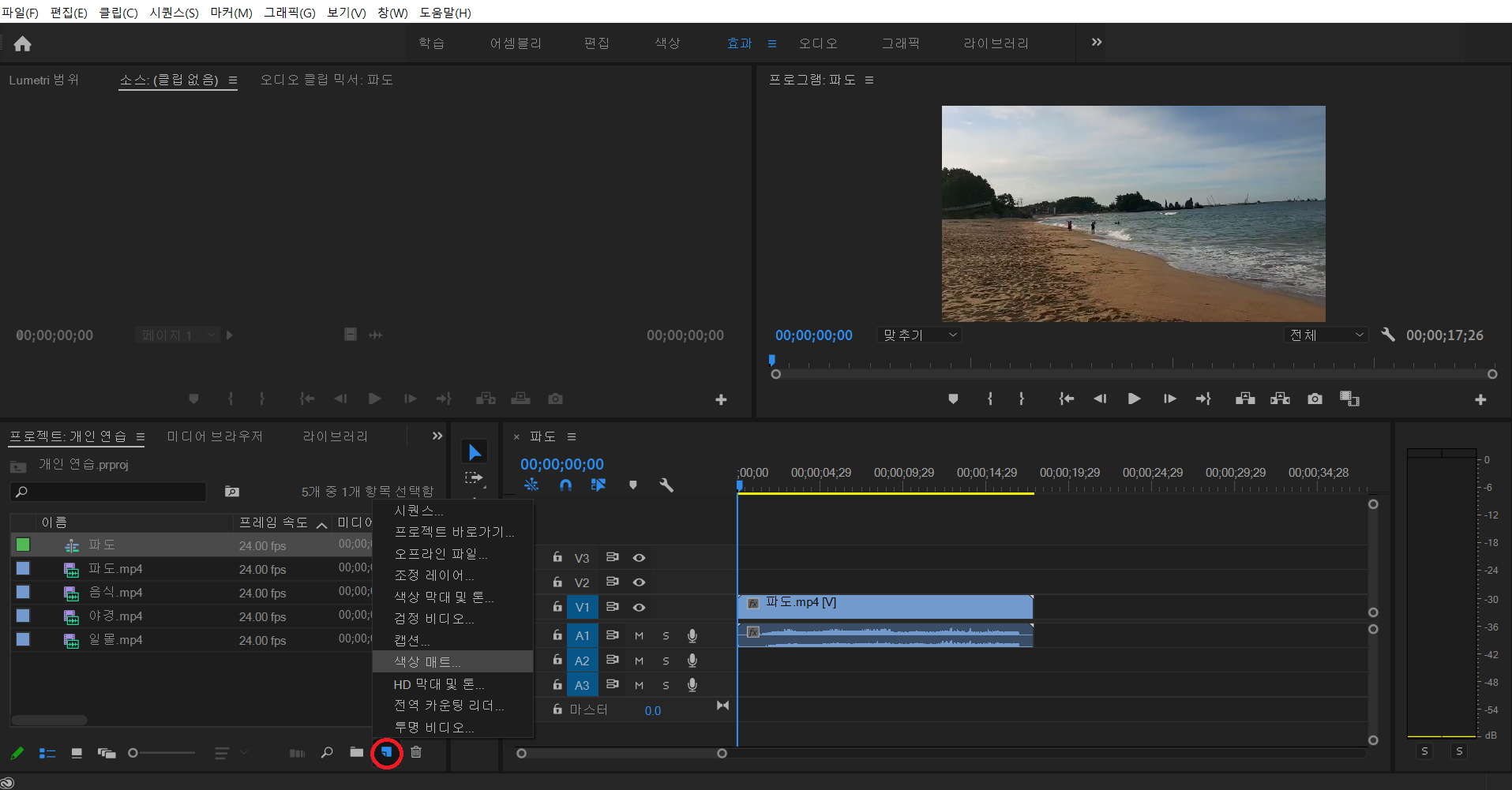1512x790 pixels.
Task: Open Program monitor wrench settings
Action: [x=1388, y=335]
